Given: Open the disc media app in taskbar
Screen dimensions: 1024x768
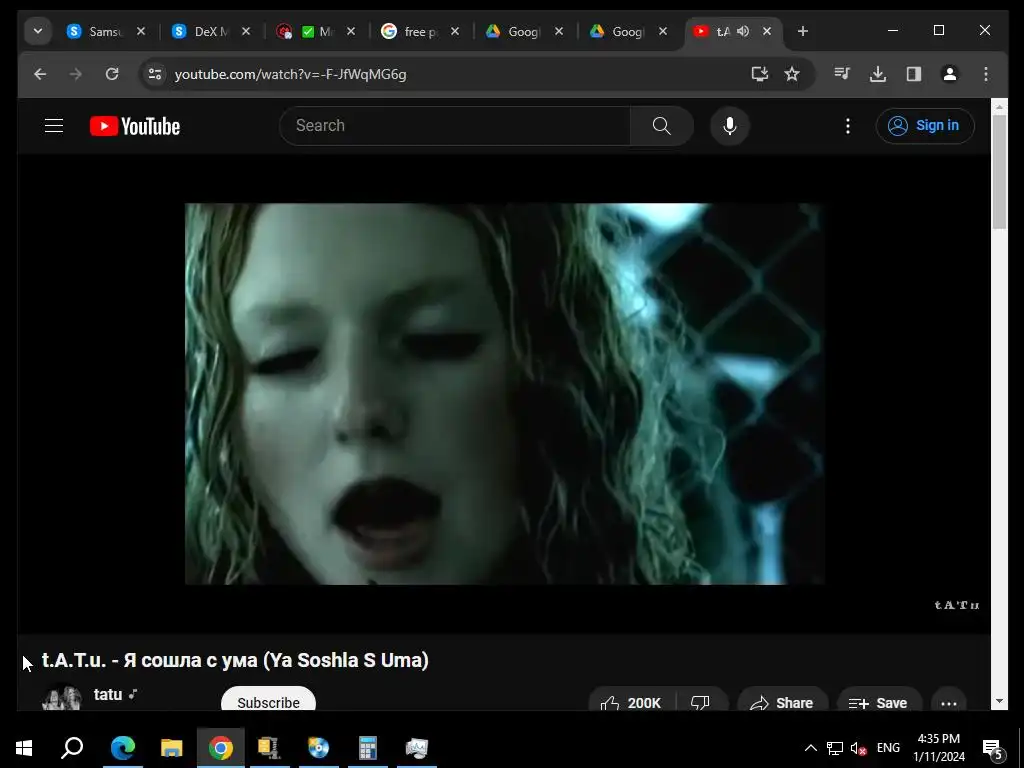Looking at the screenshot, I should click(x=319, y=748).
